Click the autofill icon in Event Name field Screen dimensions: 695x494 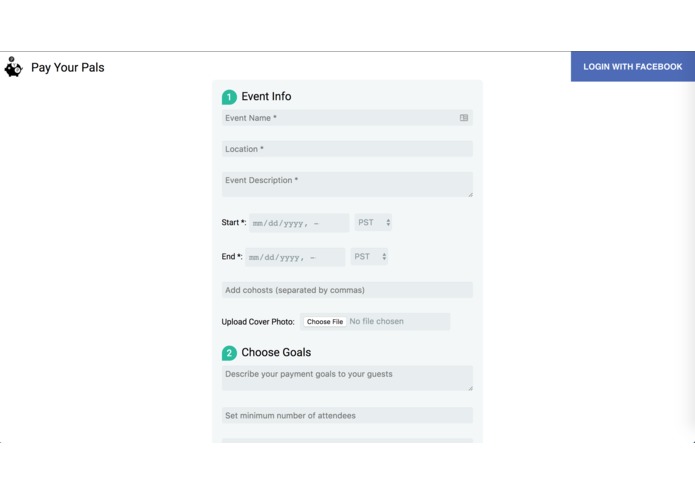click(464, 118)
